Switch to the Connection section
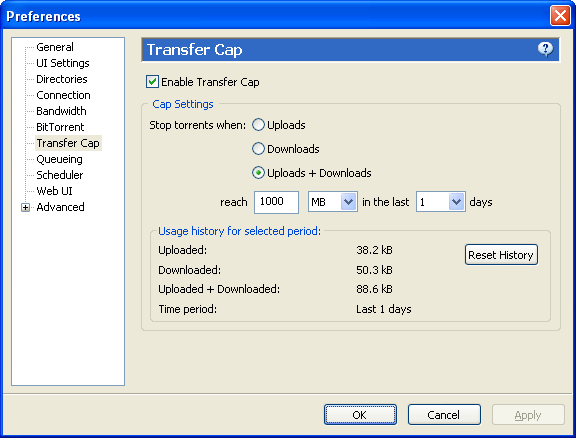This screenshot has width=576, height=438. click(x=63, y=95)
